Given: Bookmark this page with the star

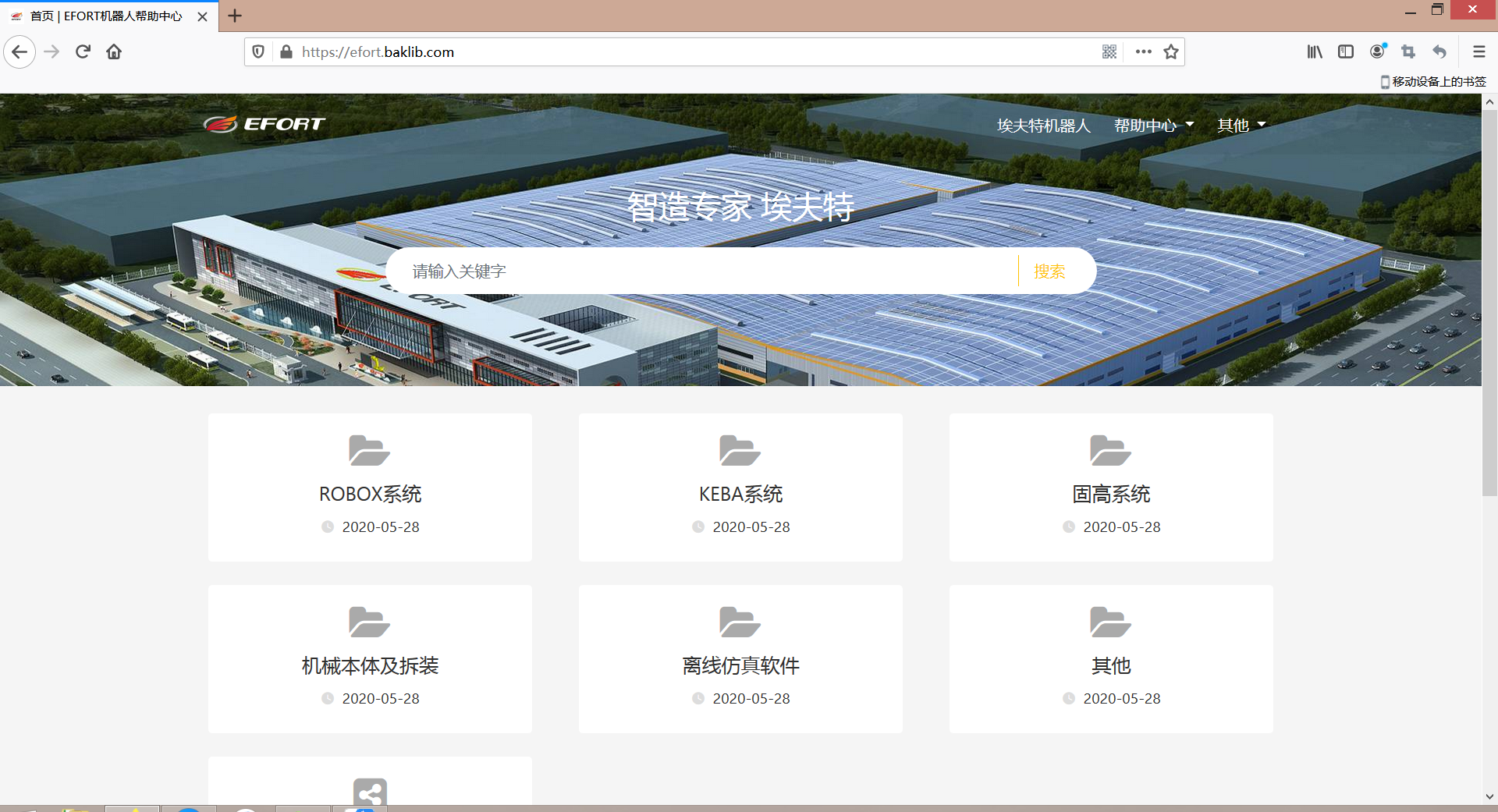Looking at the screenshot, I should pyautogui.click(x=1171, y=52).
